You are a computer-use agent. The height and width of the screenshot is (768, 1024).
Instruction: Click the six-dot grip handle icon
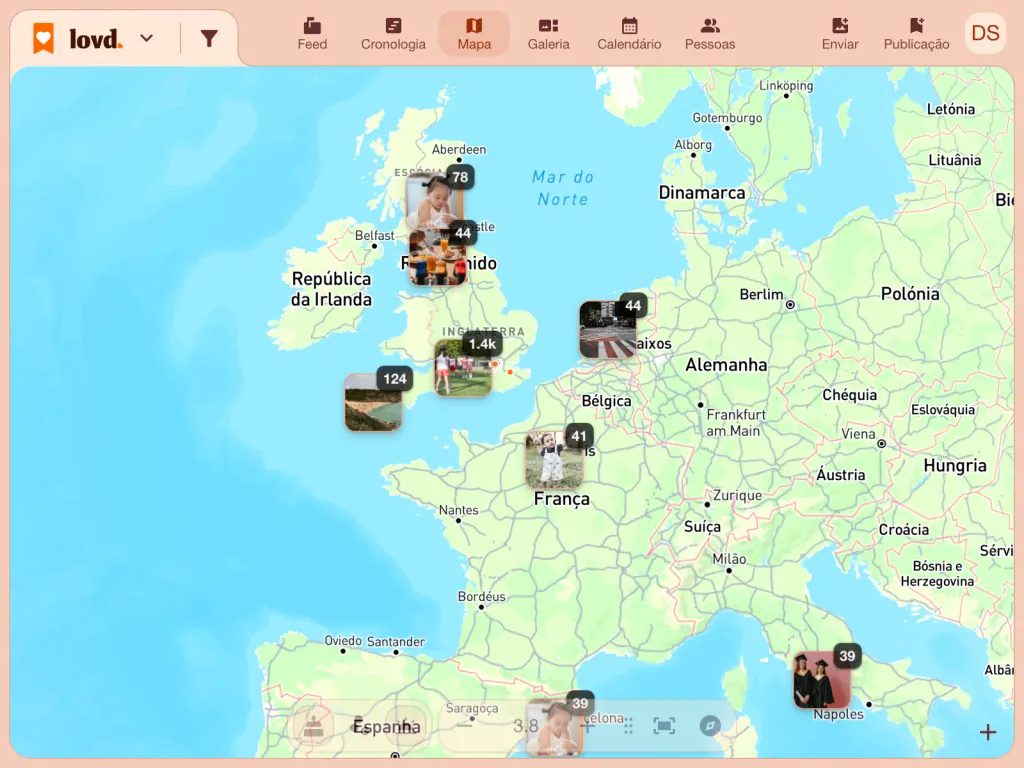(628, 726)
